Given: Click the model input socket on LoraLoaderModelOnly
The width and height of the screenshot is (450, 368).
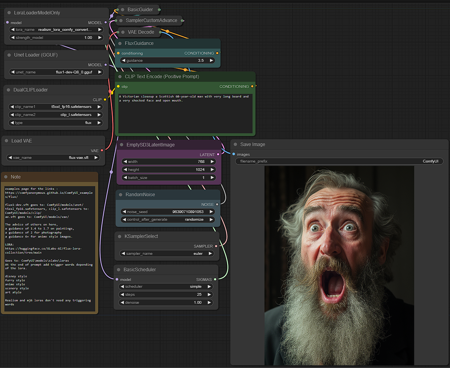Looking at the screenshot, I should (x=8, y=23).
